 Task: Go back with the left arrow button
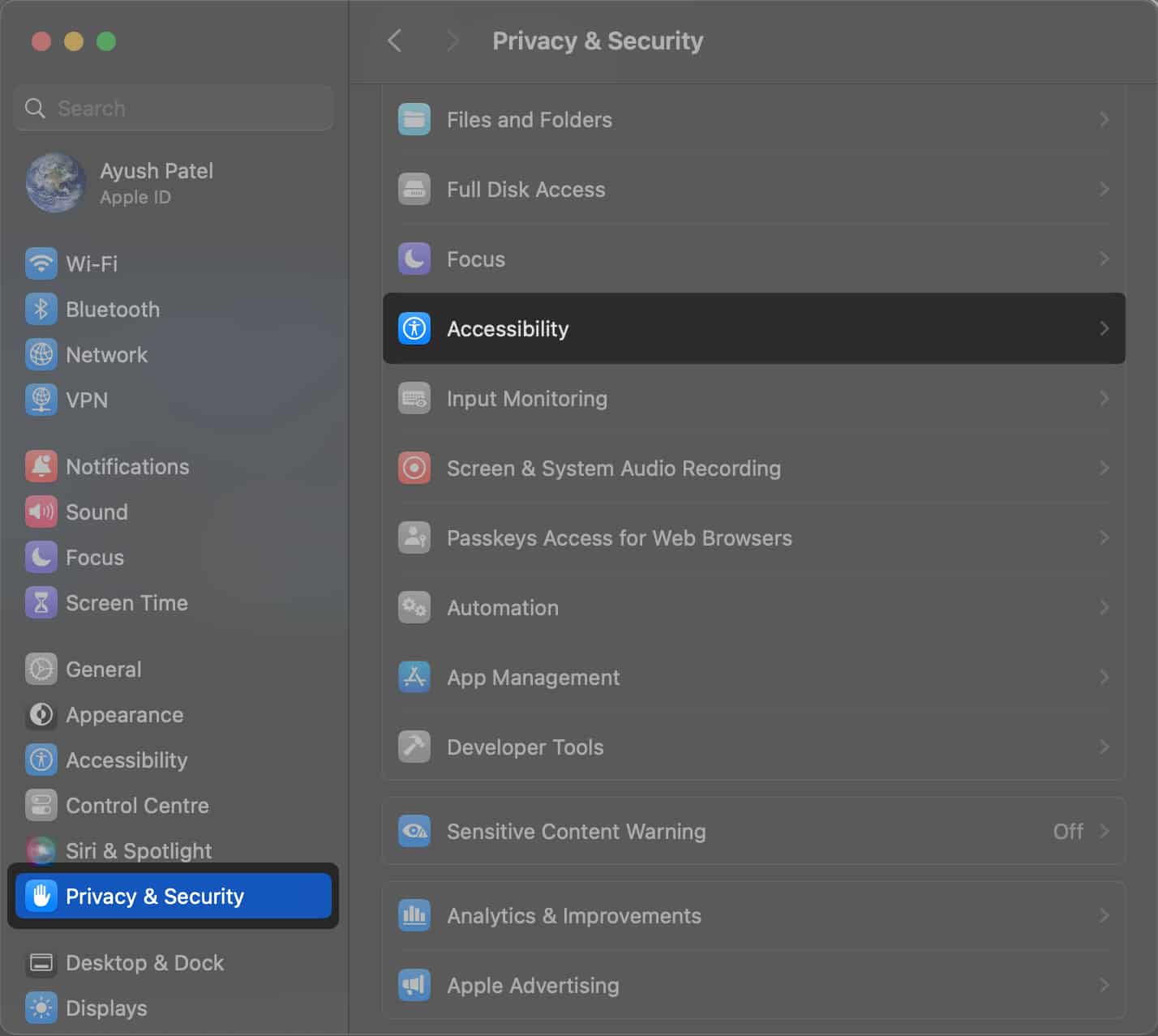pos(395,41)
